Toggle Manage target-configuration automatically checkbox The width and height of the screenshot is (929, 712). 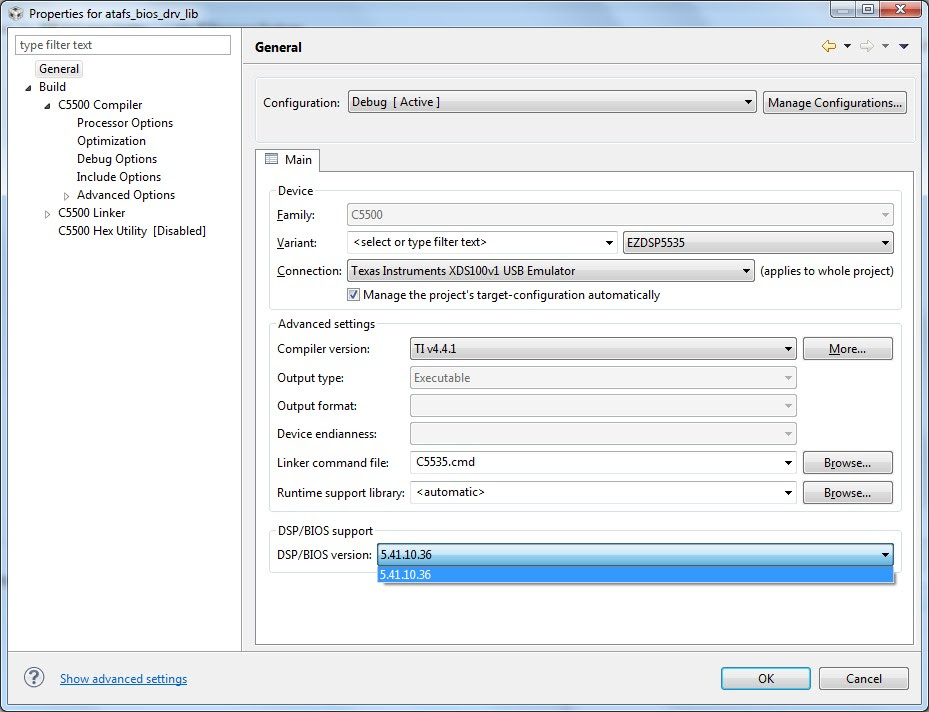[x=353, y=294]
